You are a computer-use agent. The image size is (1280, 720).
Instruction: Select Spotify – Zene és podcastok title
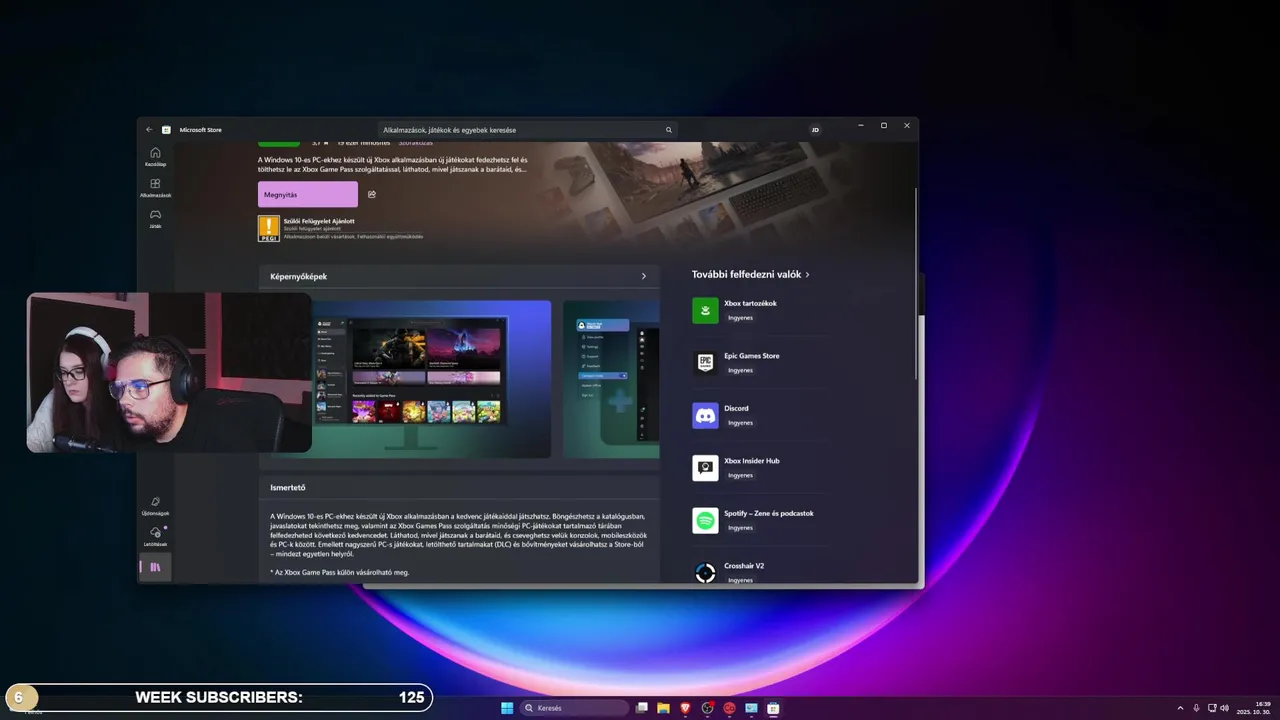769,513
